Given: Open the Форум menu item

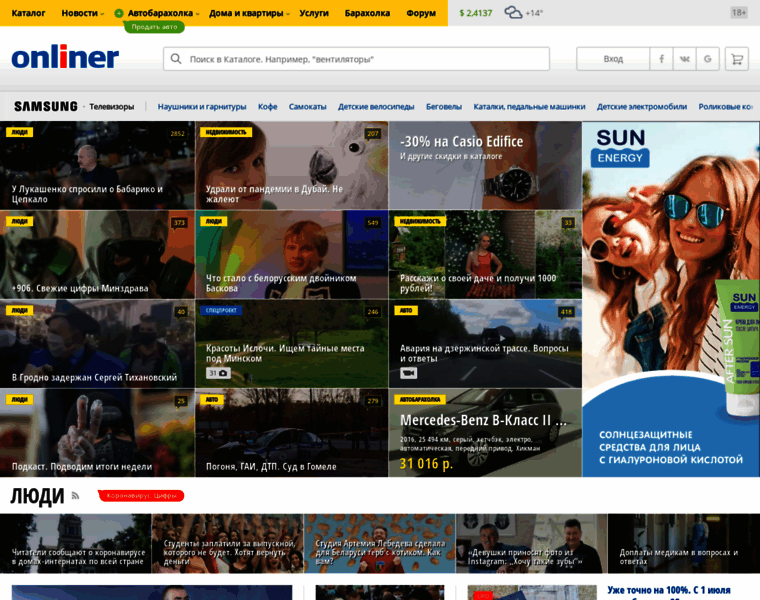Looking at the screenshot, I should 421,13.
